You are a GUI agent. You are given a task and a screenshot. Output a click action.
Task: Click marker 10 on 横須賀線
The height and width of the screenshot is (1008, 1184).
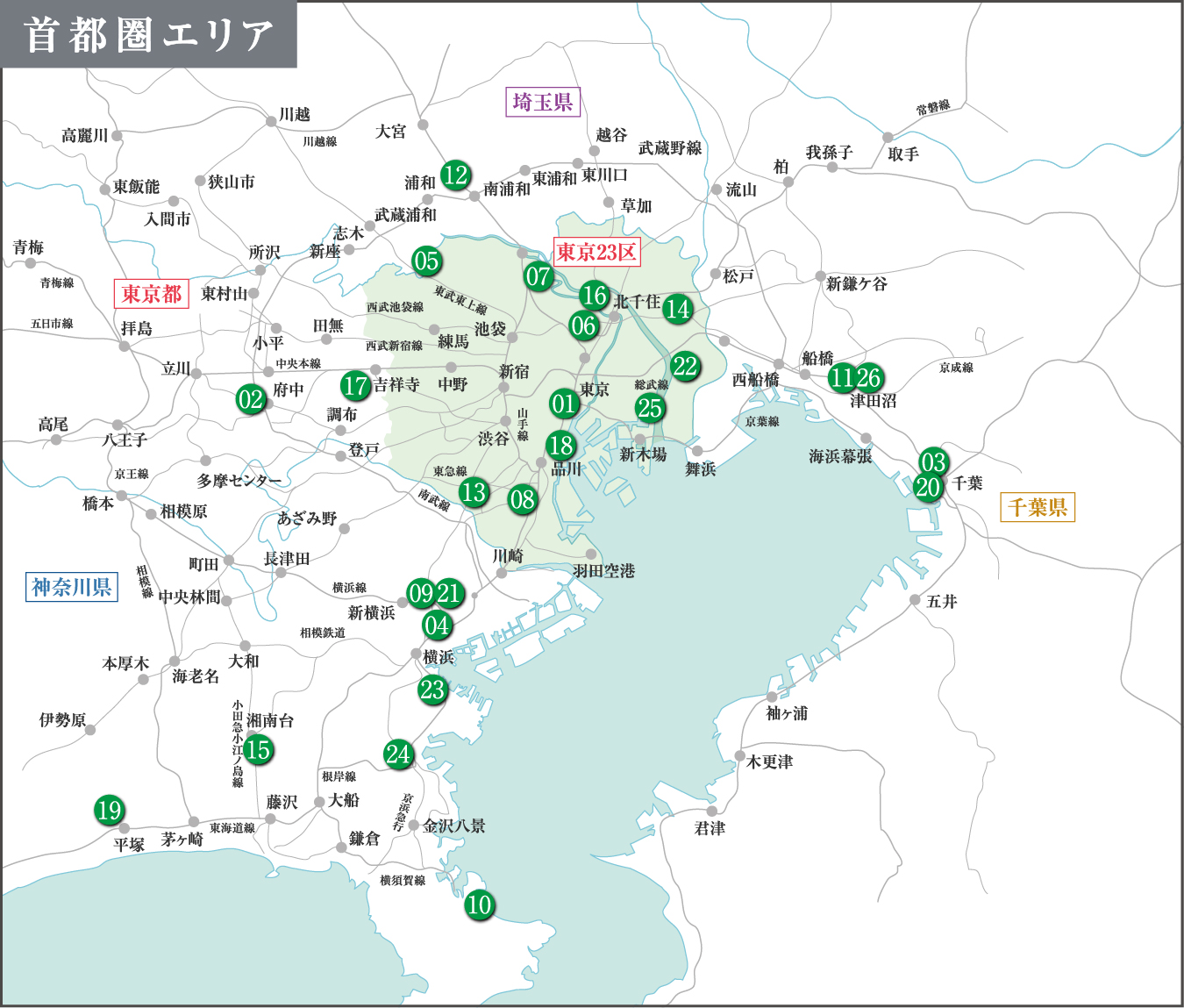pyautogui.click(x=479, y=904)
